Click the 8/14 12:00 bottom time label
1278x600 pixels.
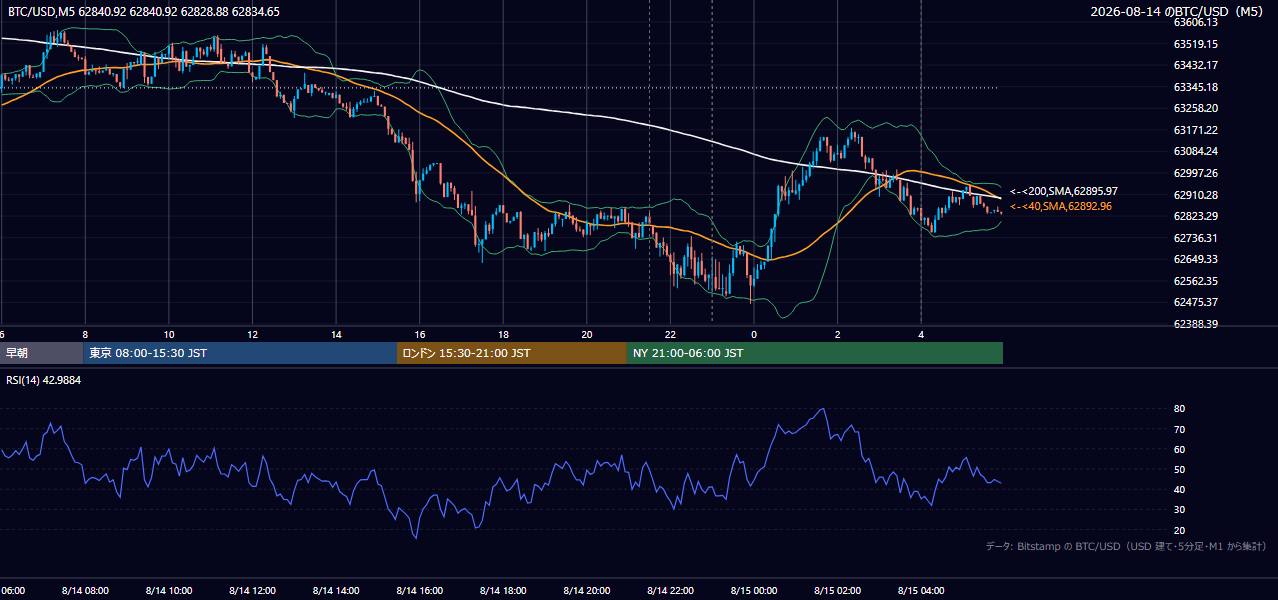pos(252,591)
